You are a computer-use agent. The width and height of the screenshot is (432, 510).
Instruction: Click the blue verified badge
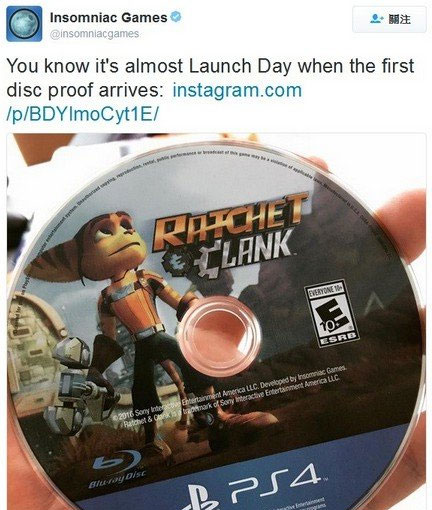176,17
